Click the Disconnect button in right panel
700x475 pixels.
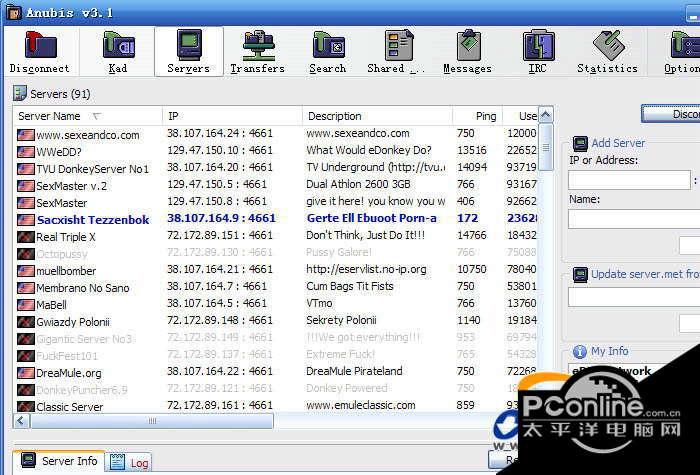(671, 114)
